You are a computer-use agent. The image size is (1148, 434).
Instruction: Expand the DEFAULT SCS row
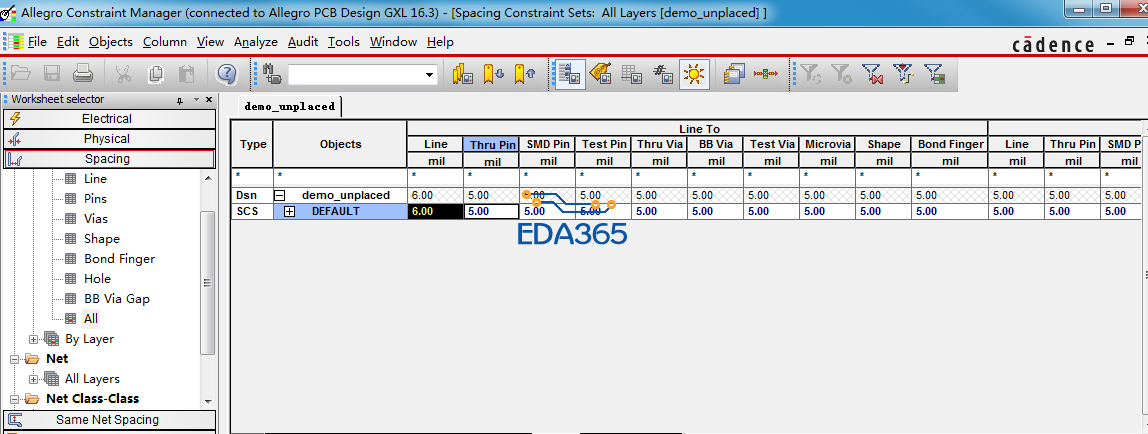[x=289, y=211]
